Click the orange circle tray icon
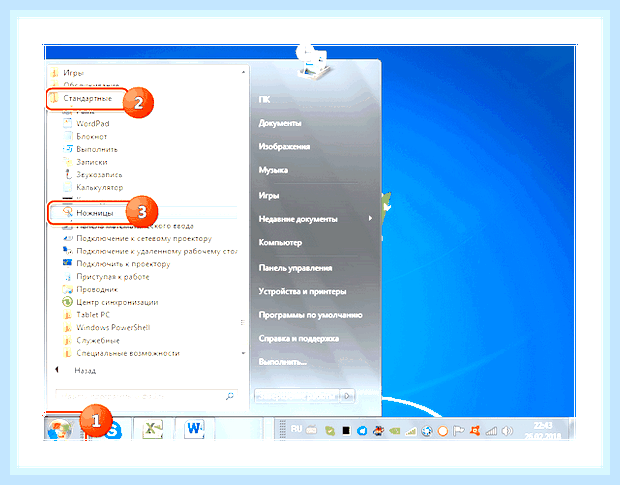Screen dimensions: 620x485 pyautogui.click(x=442, y=431)
